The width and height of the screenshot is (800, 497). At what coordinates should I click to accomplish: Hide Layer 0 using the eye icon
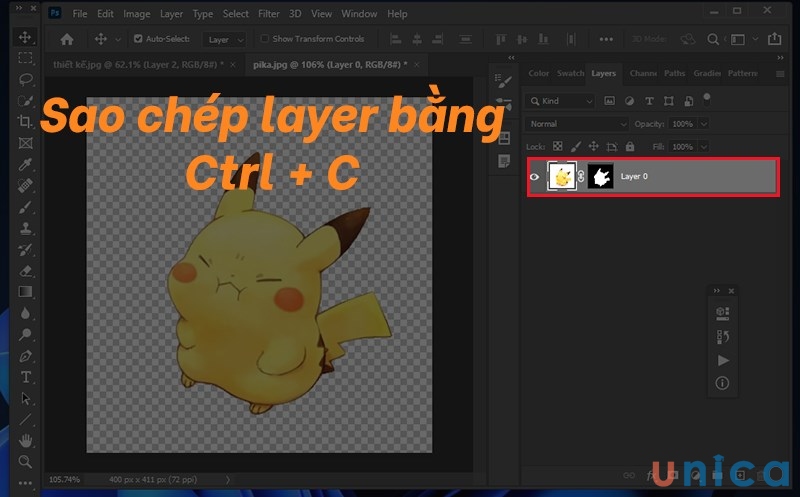click(535, 177)
